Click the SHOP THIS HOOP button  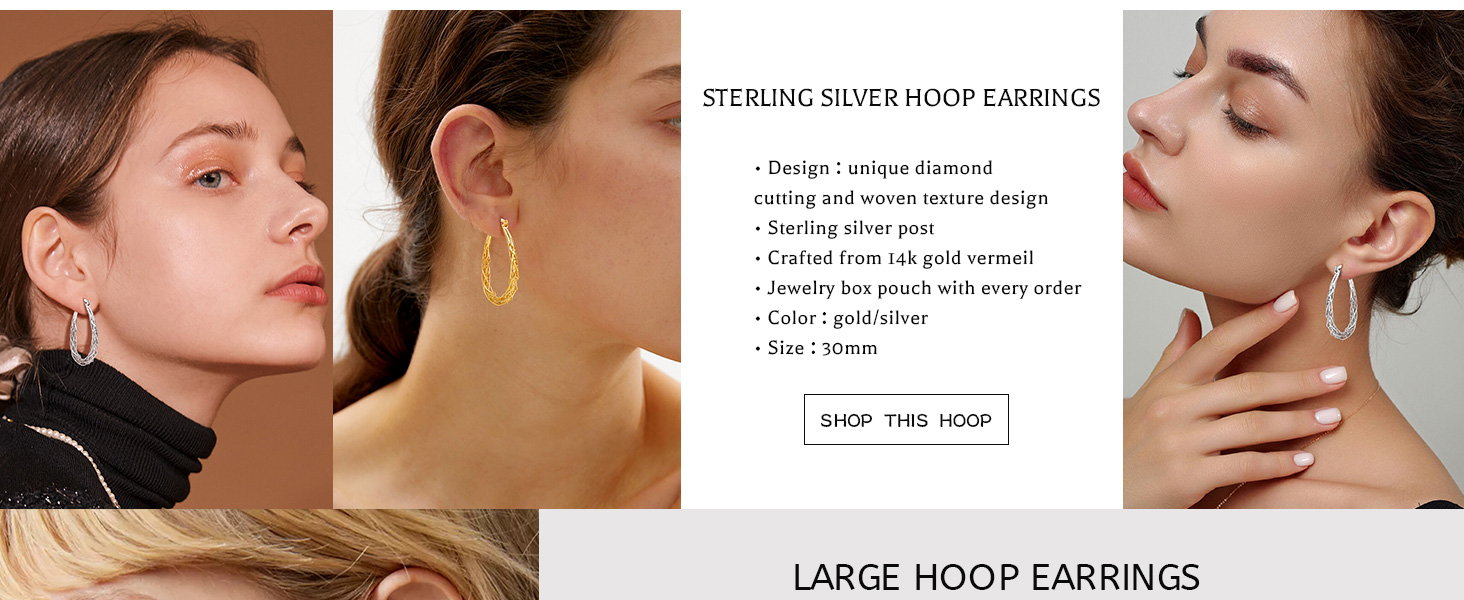(x=906, y=420)
